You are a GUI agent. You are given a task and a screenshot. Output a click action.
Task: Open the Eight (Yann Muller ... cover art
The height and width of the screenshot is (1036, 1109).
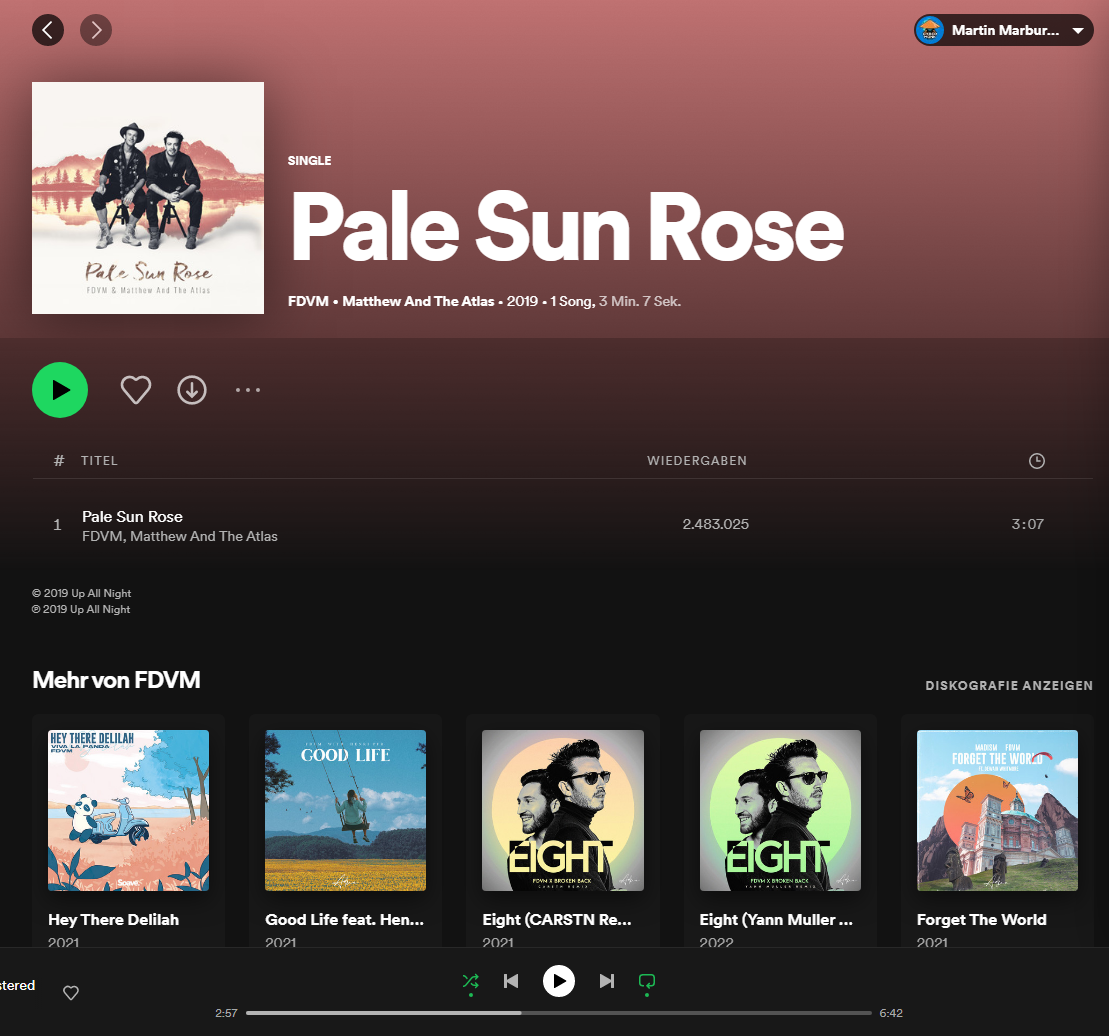(780, 810)
